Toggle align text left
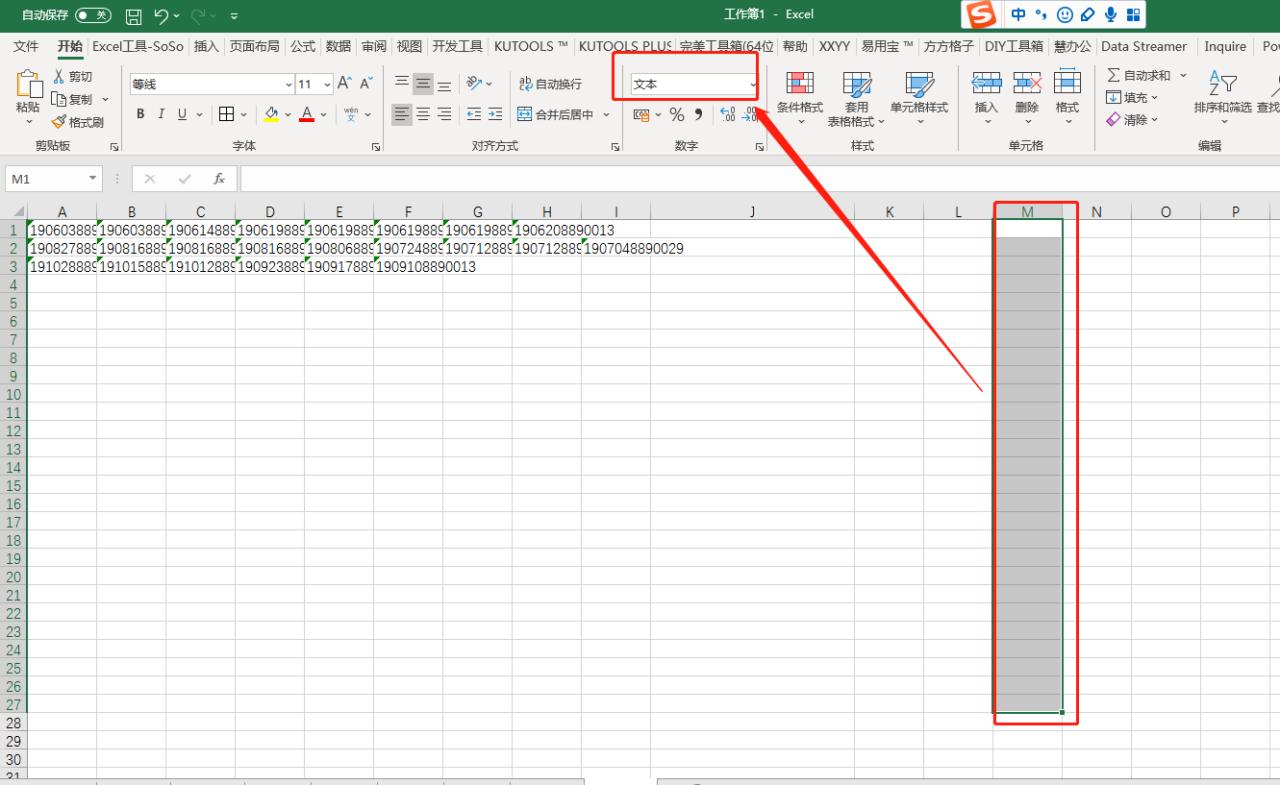Viewport: 1280px width, 785px height. (401, 114)
